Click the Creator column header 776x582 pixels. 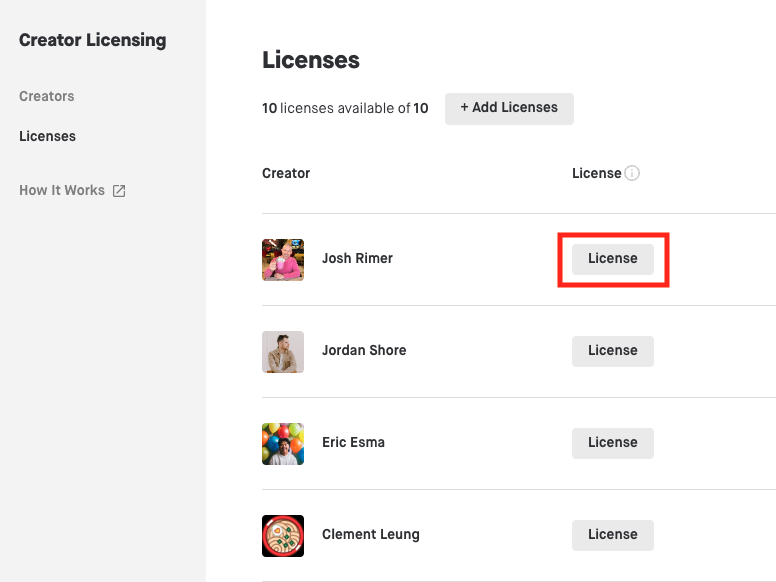click(286, 173)
